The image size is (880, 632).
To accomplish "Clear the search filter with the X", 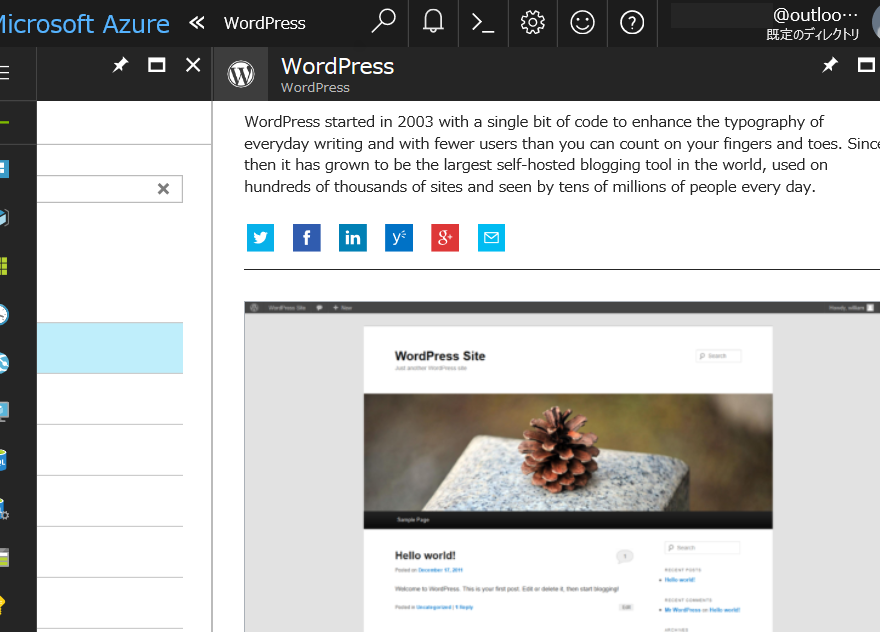I will [x=163, y=189].
